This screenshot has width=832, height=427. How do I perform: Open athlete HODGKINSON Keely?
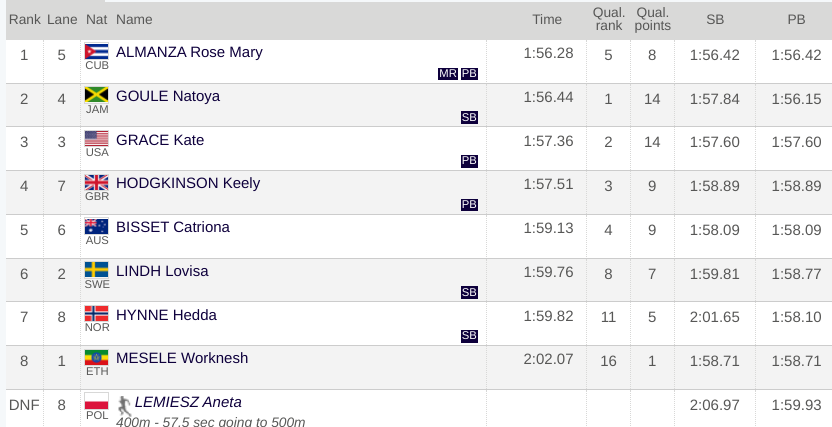tap(188, 183)
